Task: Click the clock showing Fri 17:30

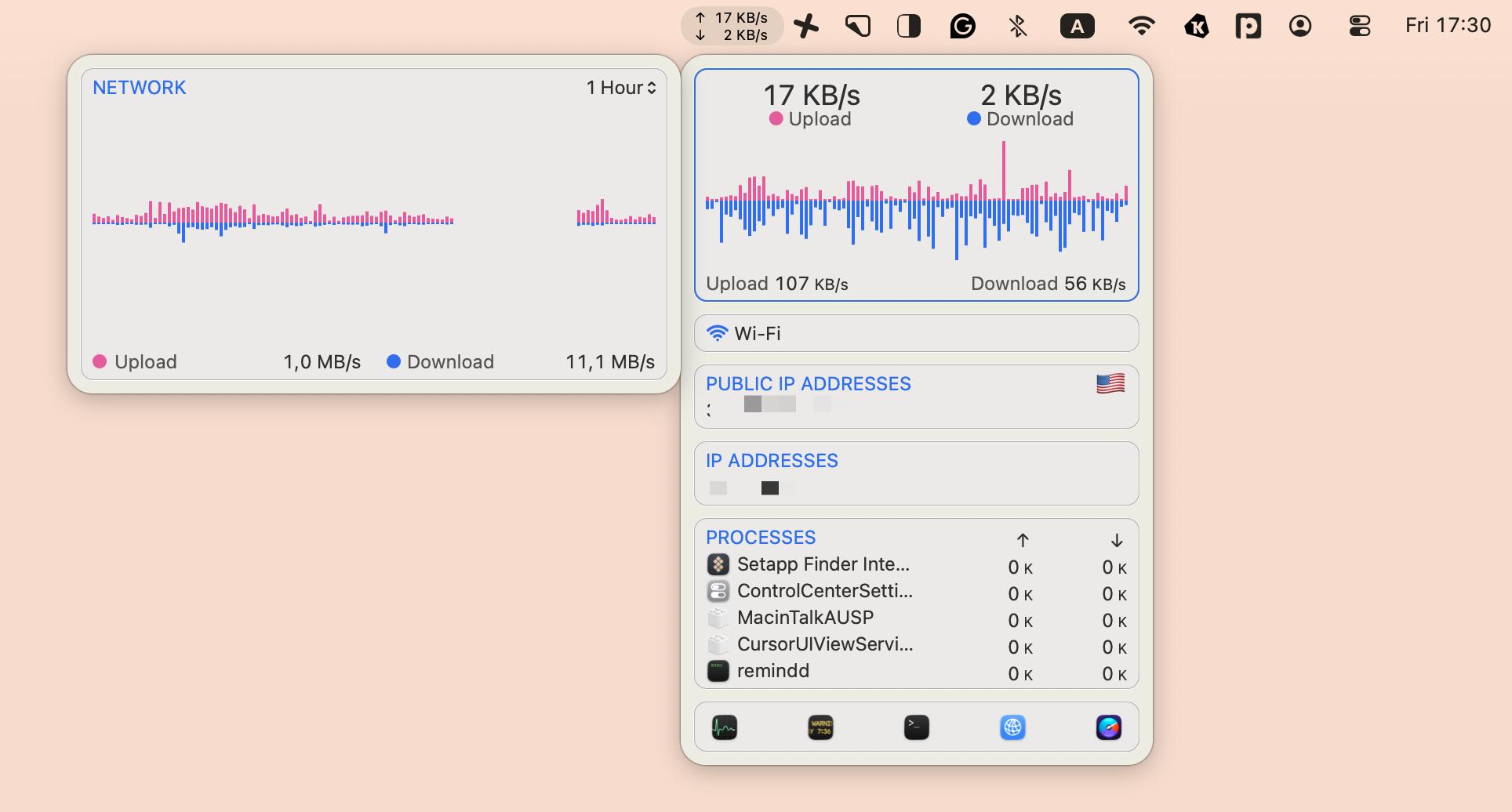Action: click(x=1449, y=24)
